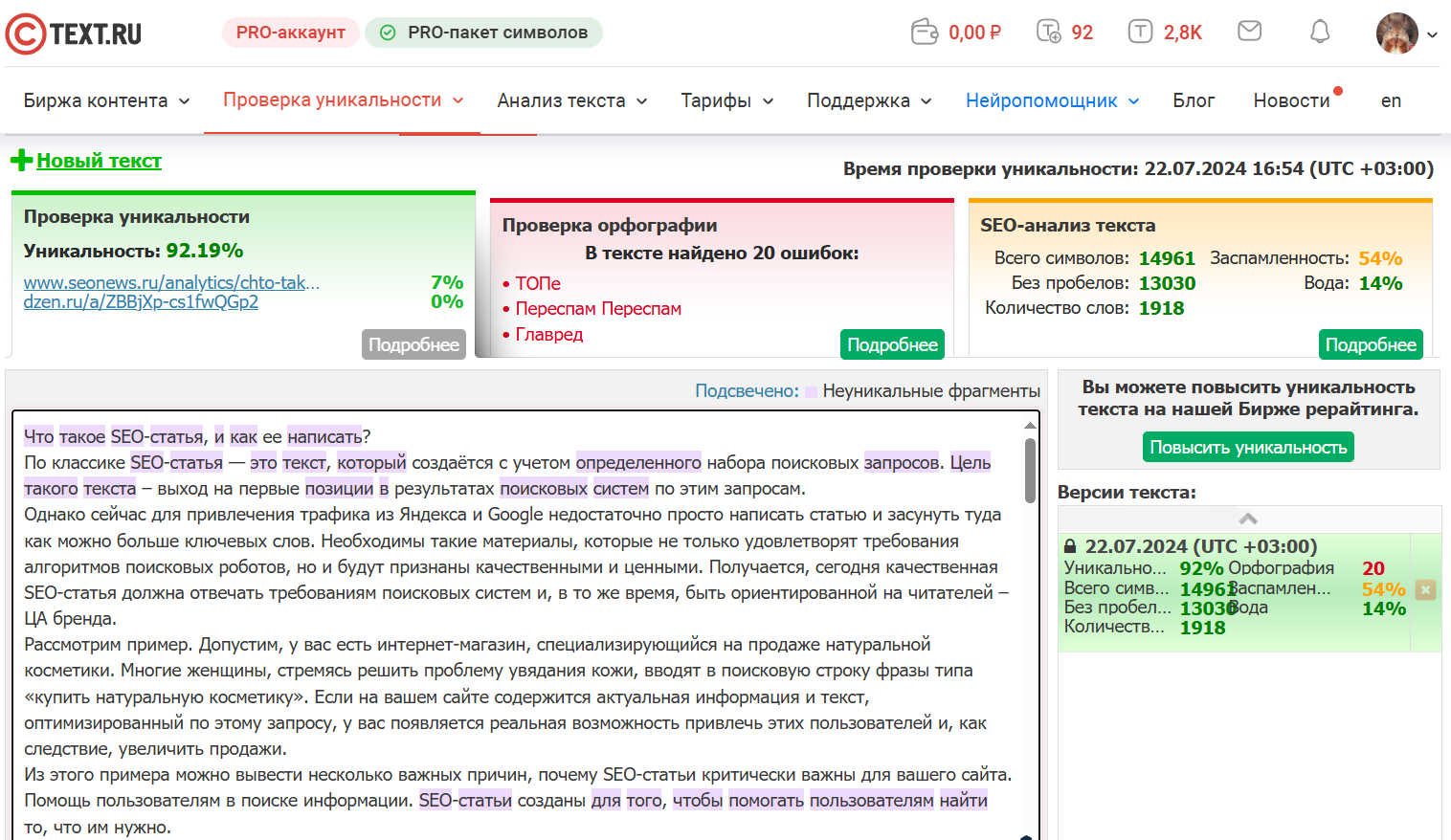
Task: Click the scroll up arrow of the text area
Action: [1030, 425]
